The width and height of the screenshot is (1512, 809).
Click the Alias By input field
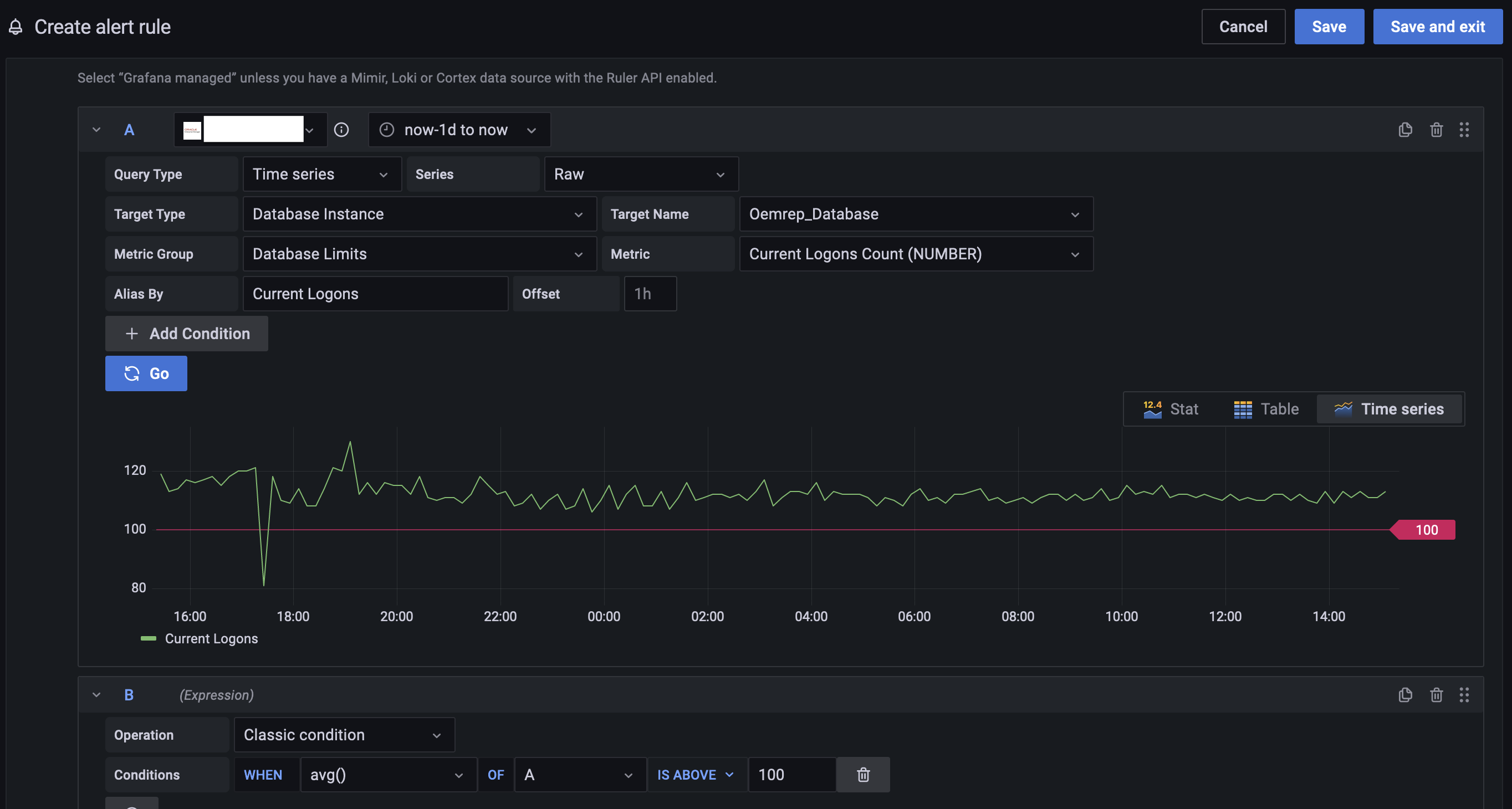pyautogui.click(x=375, y=293)
